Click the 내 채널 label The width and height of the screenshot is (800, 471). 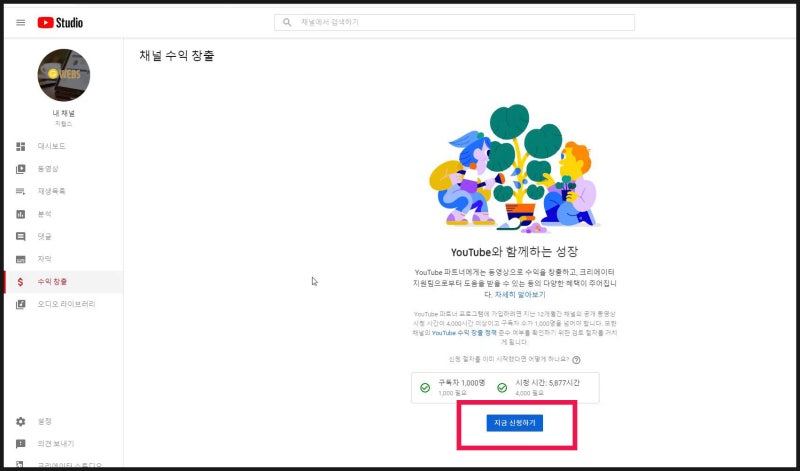(64, 113)
